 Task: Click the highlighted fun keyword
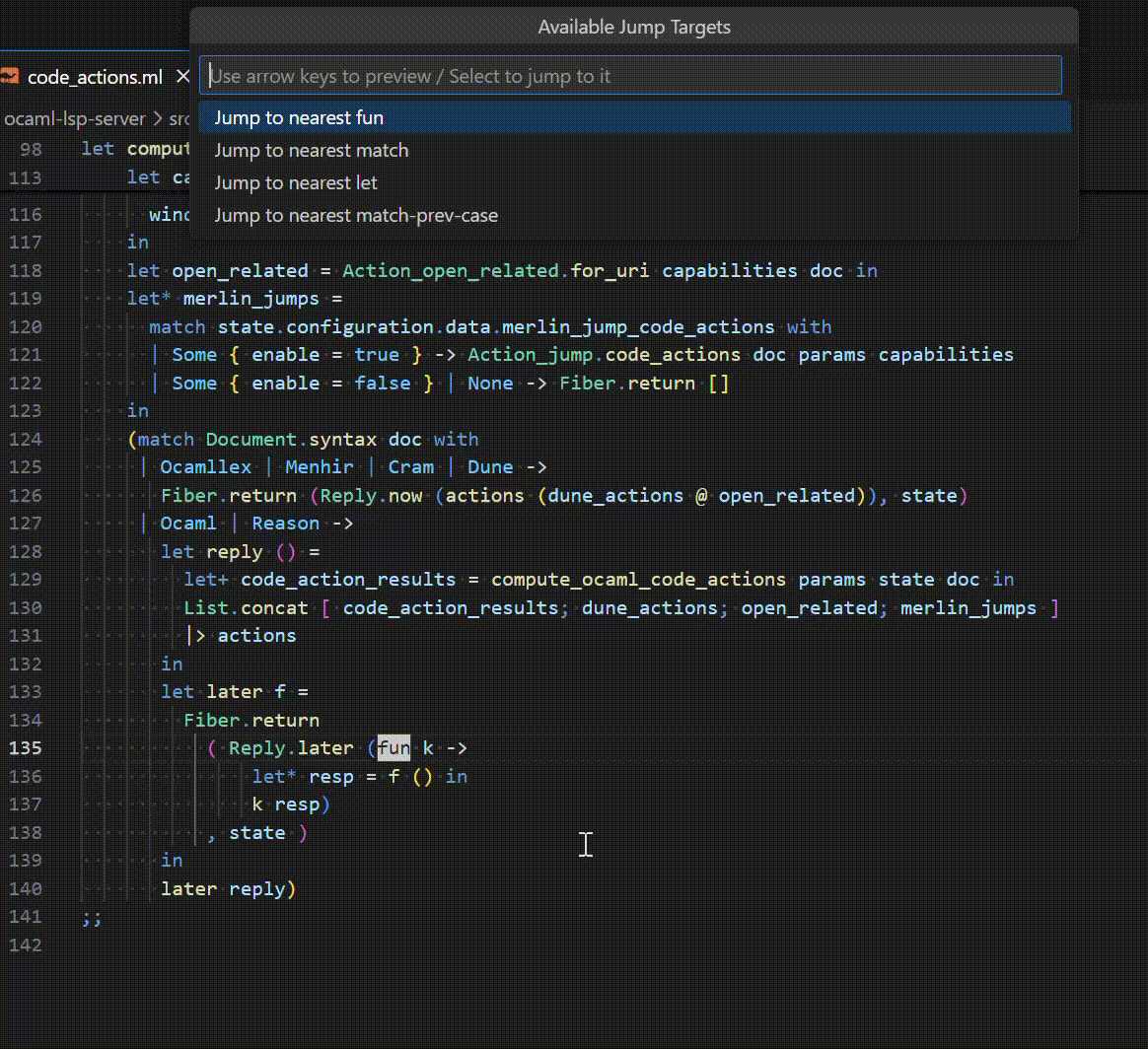pyautogui.click(x=394, y=747)
